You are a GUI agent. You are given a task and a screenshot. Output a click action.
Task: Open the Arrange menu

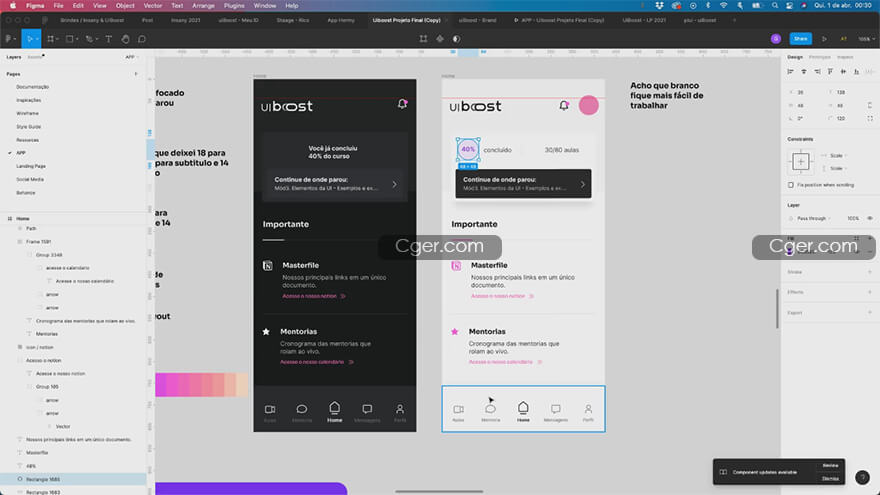(x=203, y=6)
